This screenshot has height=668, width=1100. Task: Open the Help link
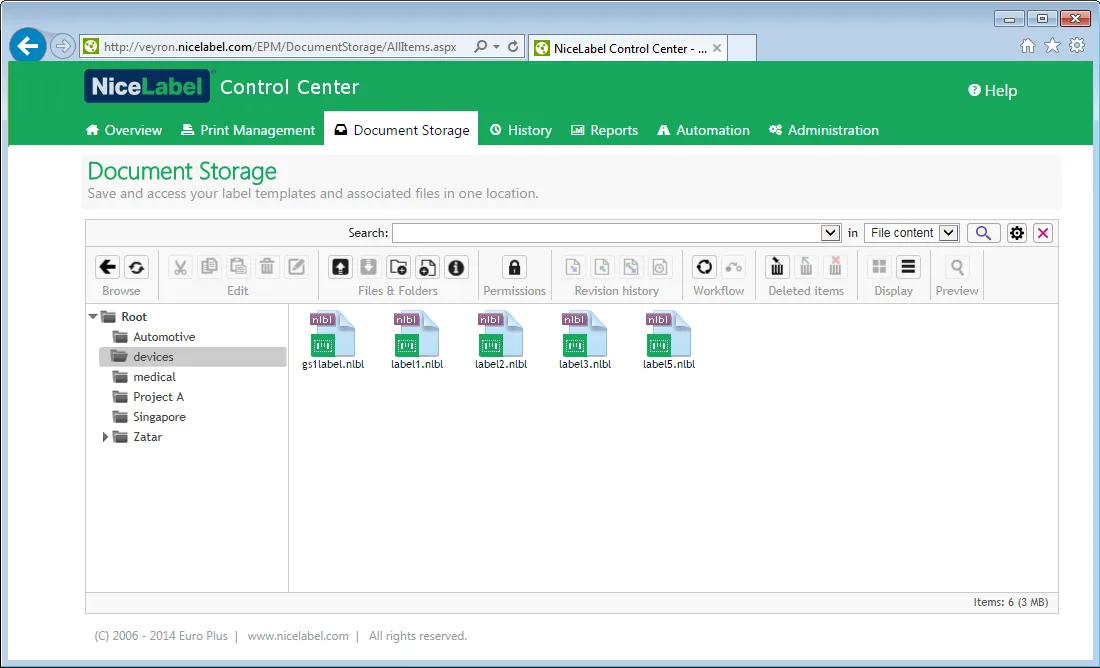993,91
